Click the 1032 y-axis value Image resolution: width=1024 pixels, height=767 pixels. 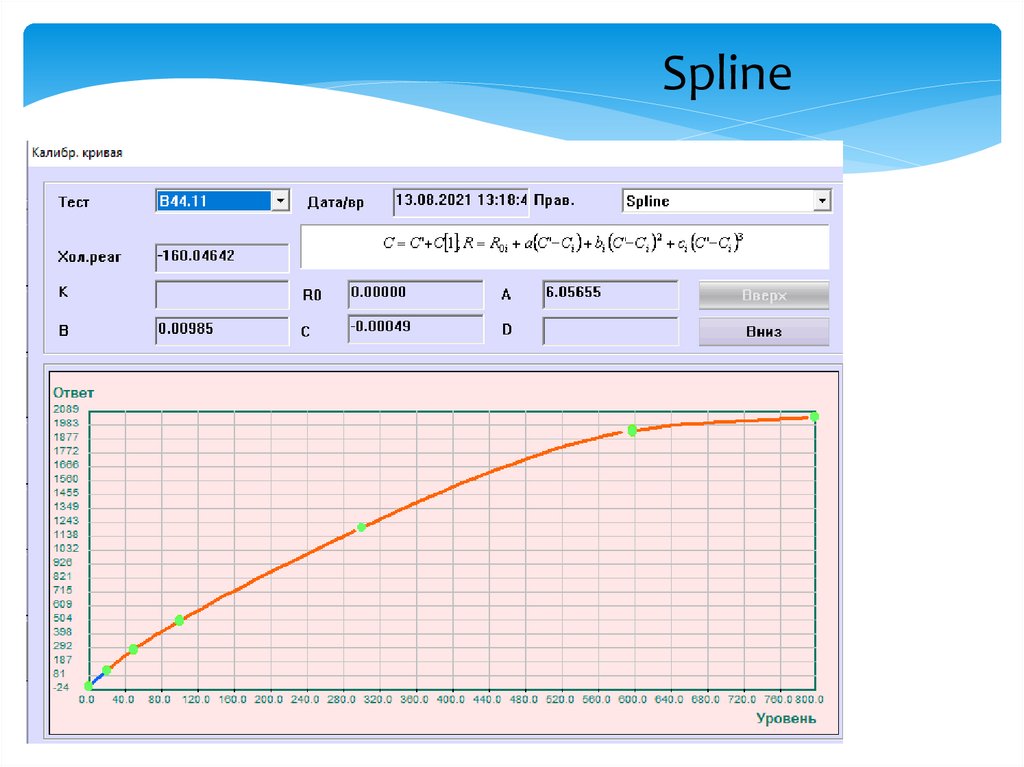[66, 548]
